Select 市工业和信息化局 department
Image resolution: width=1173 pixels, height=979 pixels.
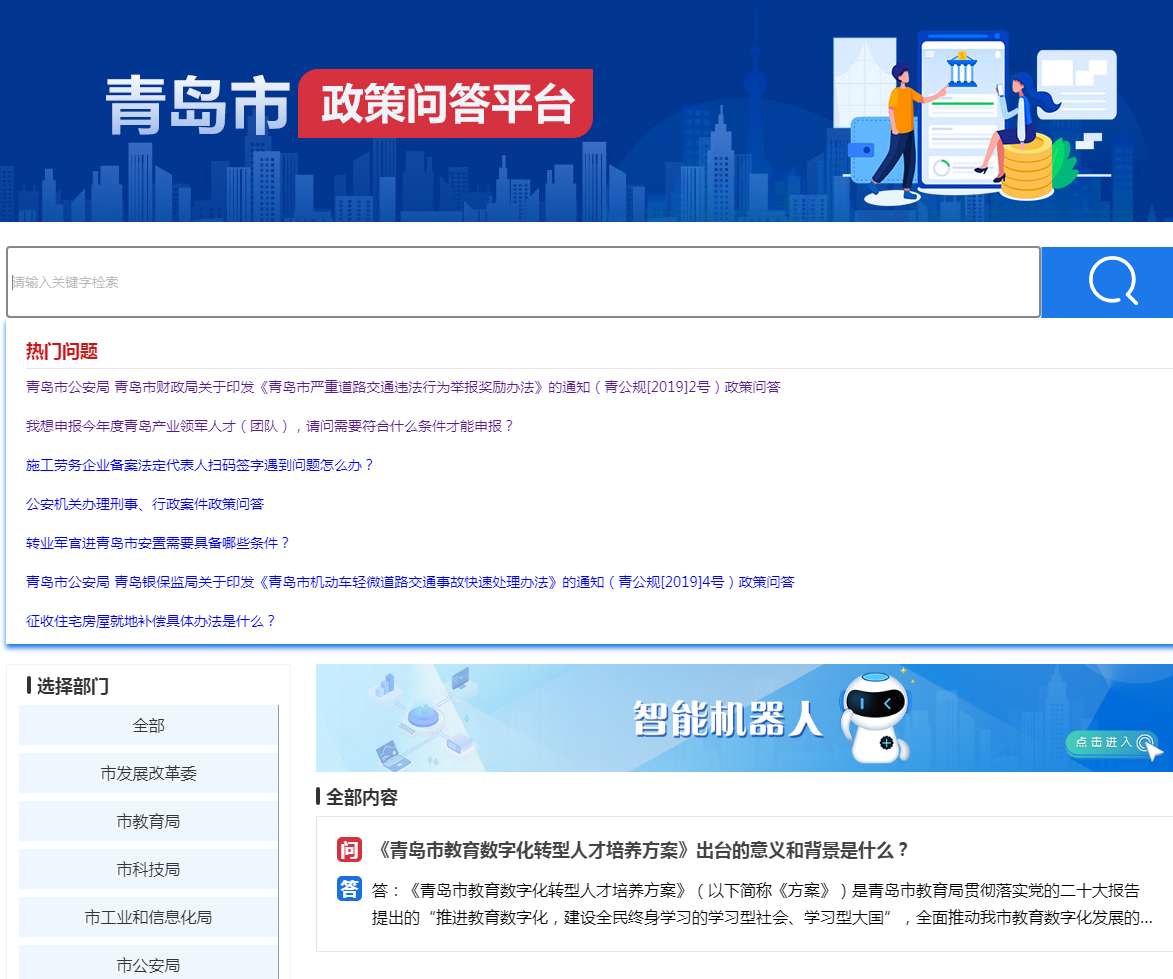(x=148, y=918)
